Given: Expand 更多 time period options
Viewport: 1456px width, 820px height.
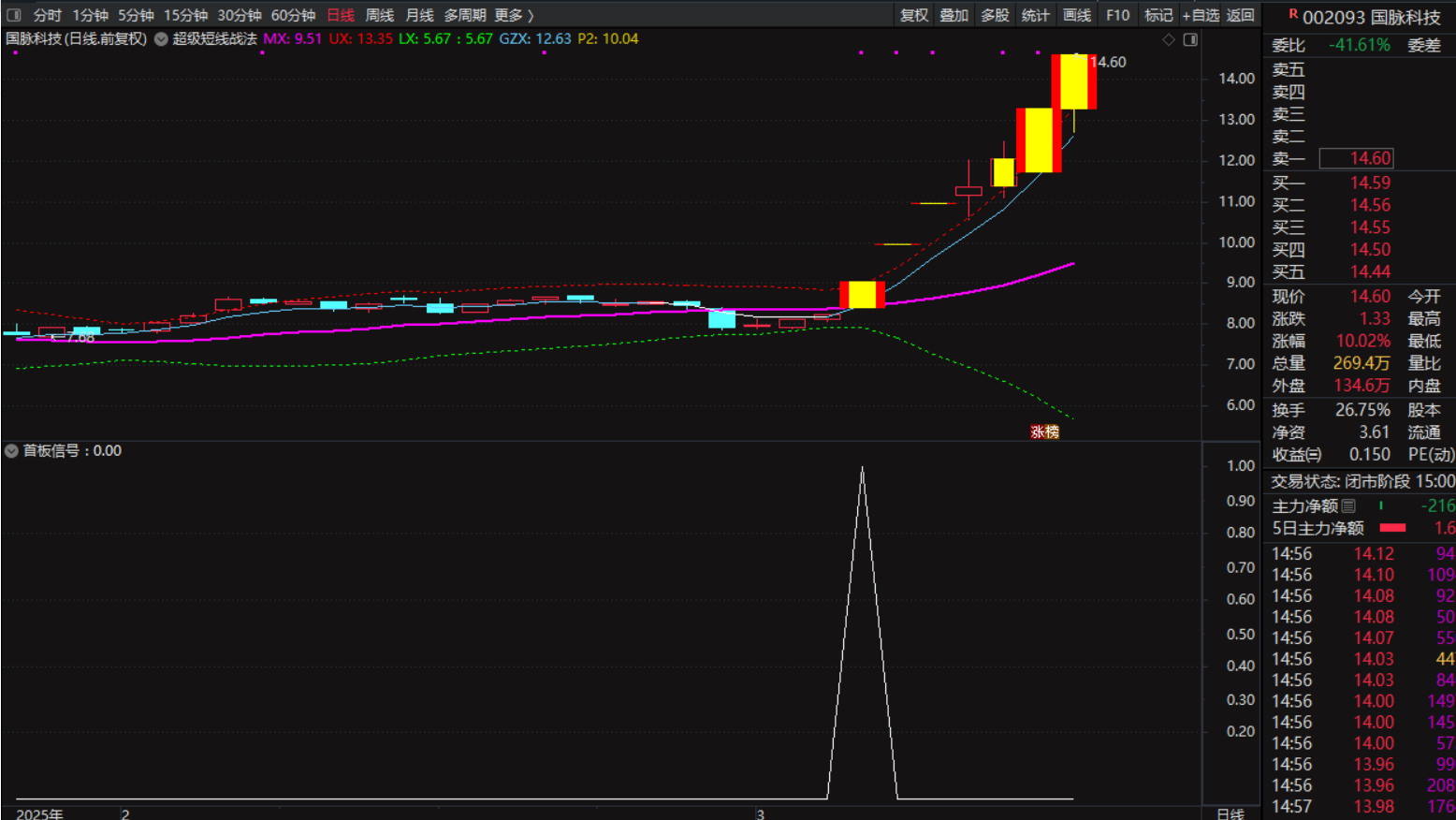Looking at the screenshot, I should click(514, 15).
